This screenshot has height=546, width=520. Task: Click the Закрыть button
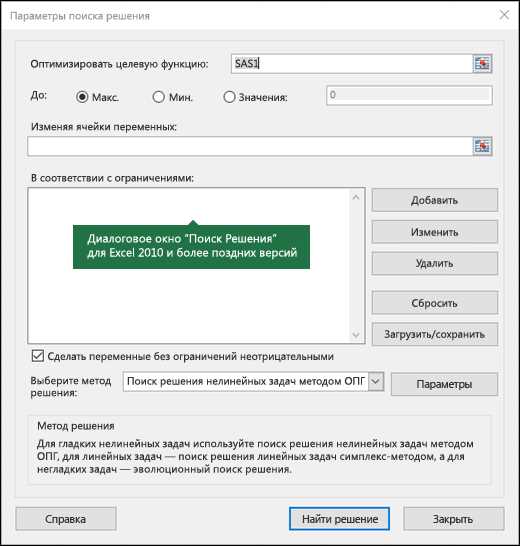coord(453,519)
